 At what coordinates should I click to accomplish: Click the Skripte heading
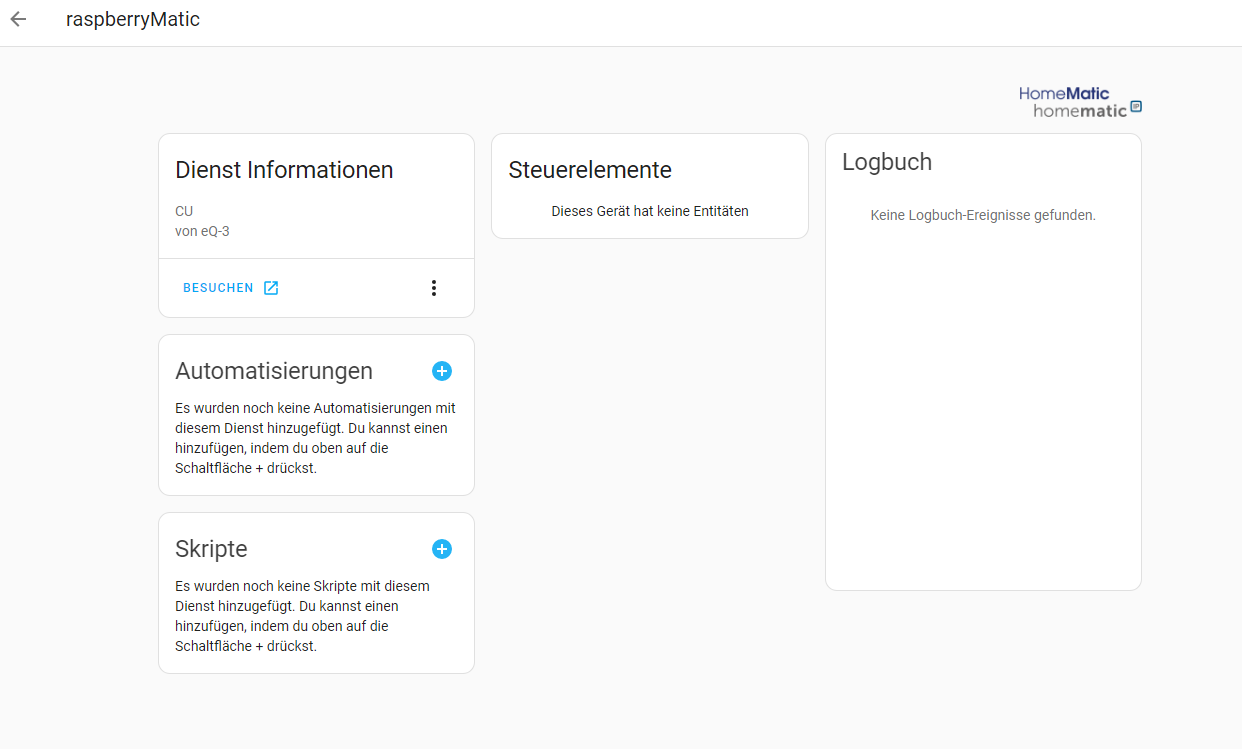[x=211, y=549]
